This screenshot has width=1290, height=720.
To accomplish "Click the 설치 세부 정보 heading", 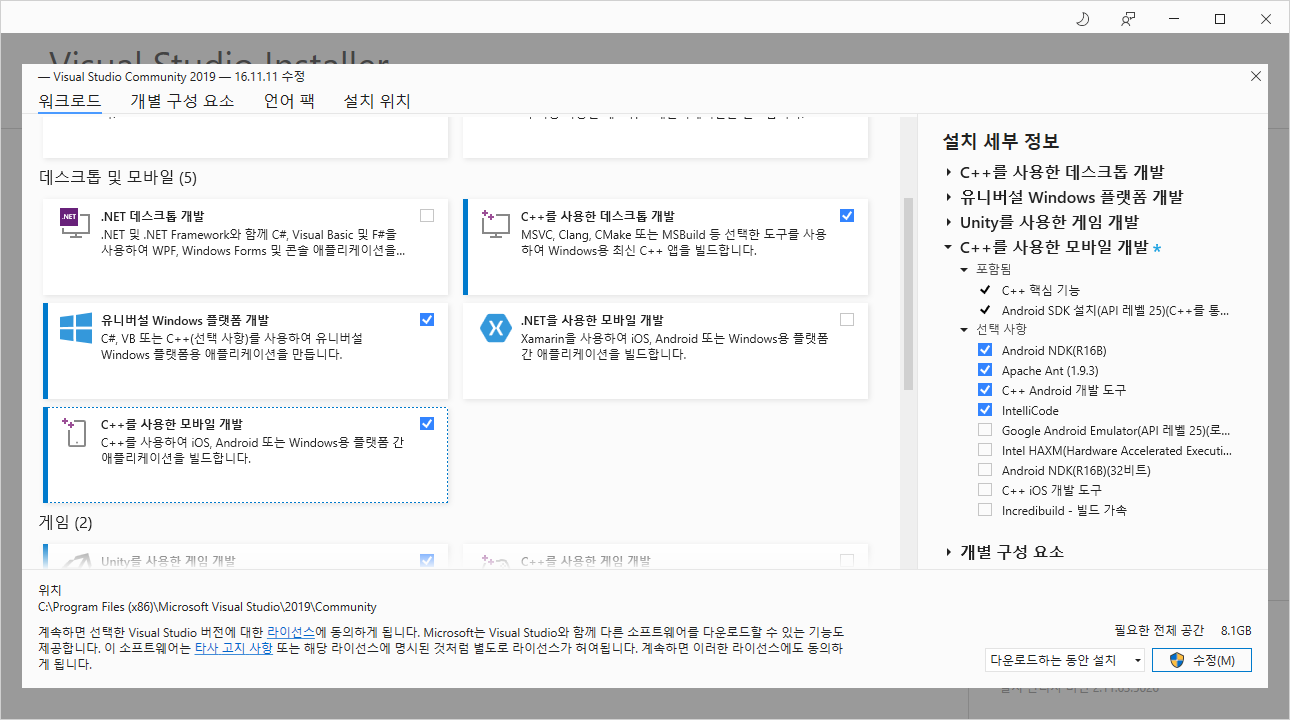I will [1001, 141].
